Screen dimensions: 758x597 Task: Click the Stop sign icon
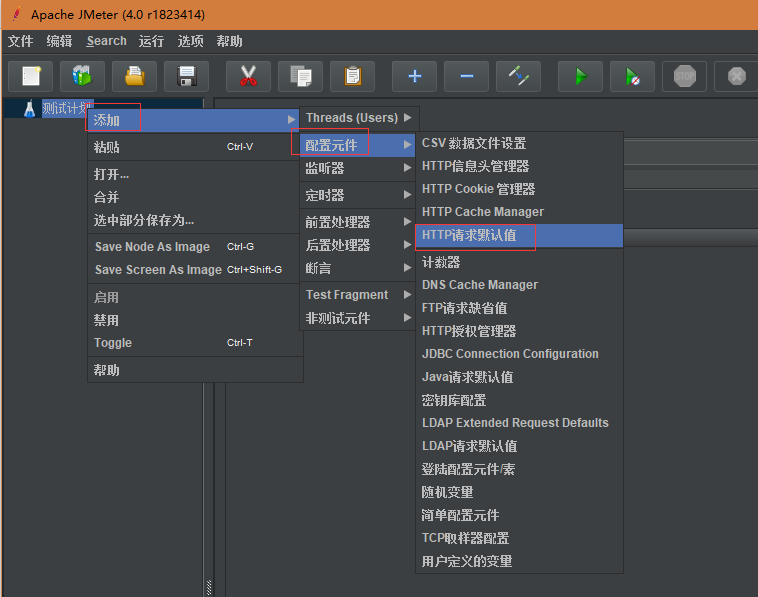[x=685, y=76]
